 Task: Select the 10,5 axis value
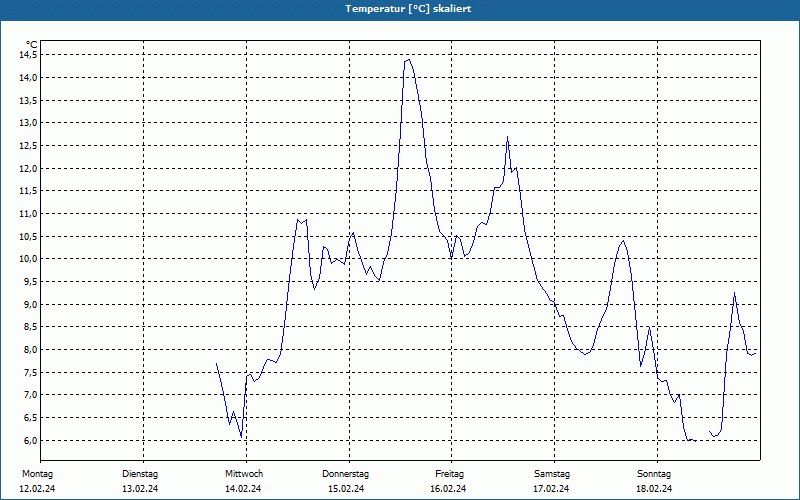28,236
